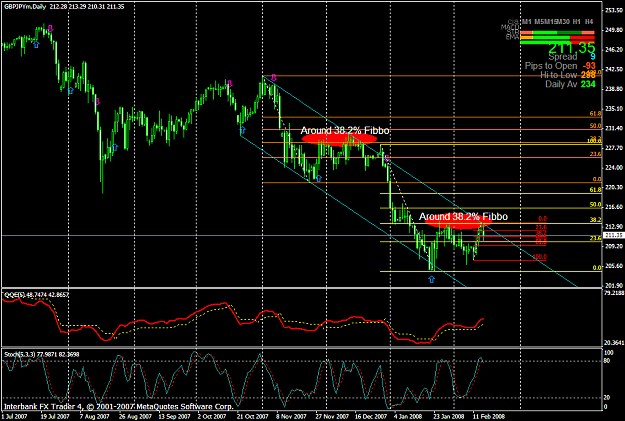This screenshot has height=421, width=625.
Task: Click the Stoch(5,3,3) indicator label
Action: [41, 354]
